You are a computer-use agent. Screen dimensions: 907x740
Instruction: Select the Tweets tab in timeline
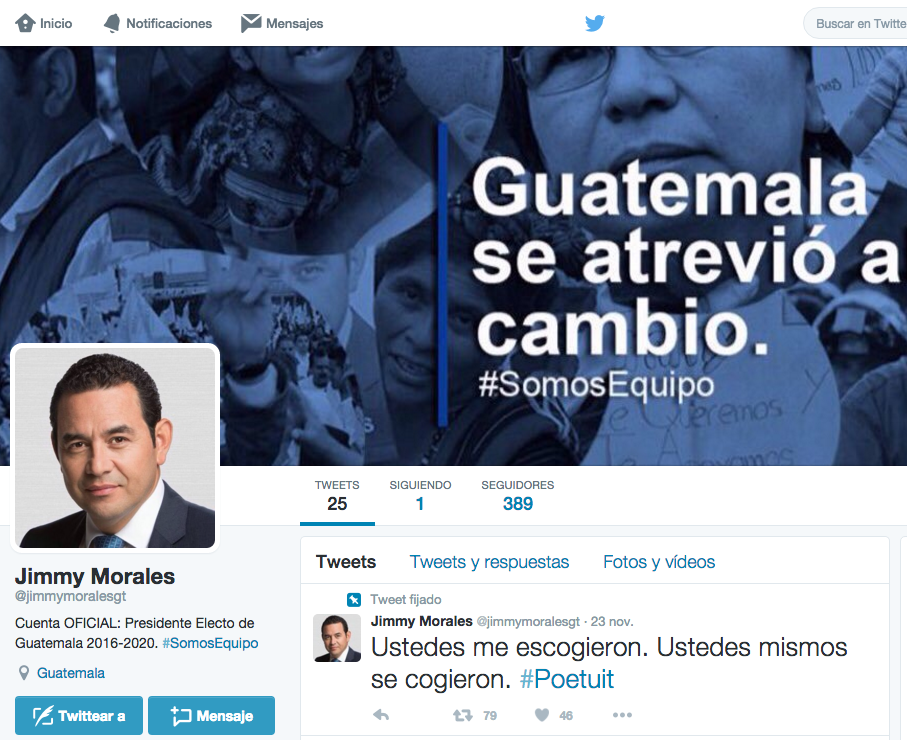point(346,562)
